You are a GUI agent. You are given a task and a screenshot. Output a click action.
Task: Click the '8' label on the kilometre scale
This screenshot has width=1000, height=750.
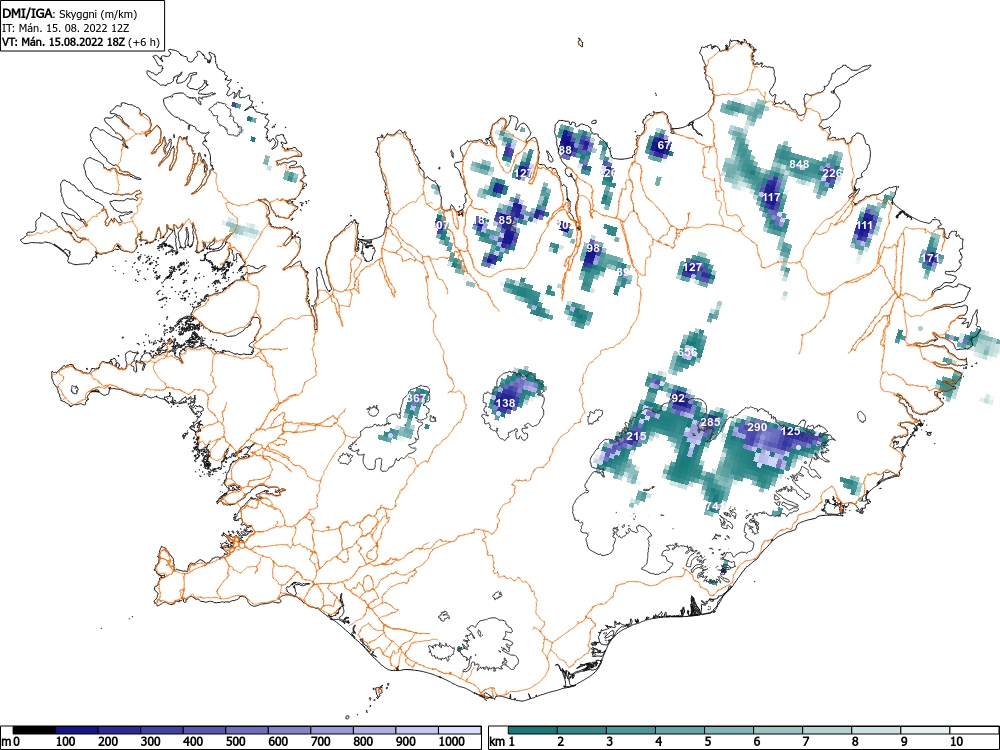click(855, 741)
